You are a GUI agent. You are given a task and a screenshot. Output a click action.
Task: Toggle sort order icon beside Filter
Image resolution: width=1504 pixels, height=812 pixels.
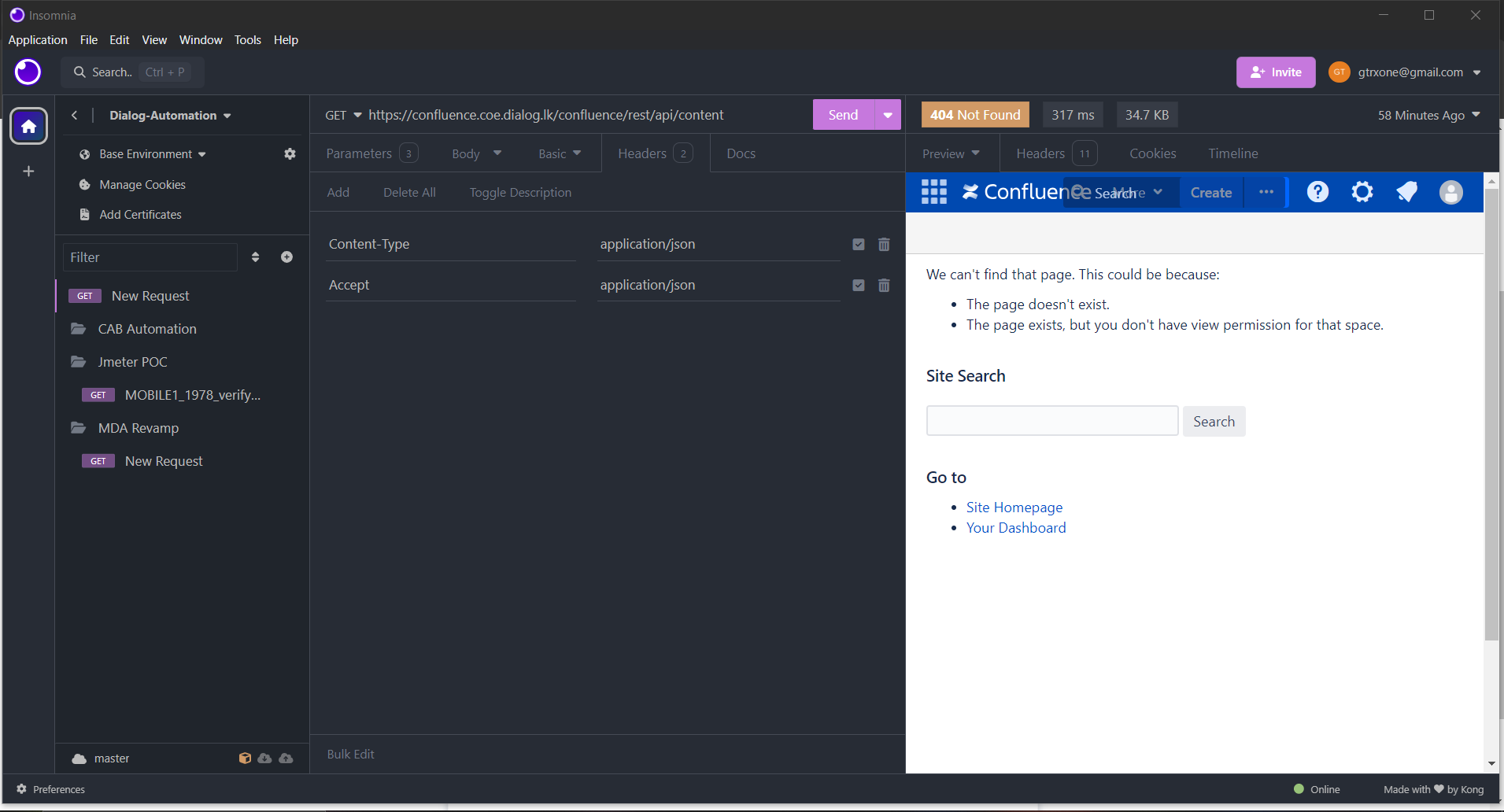(x=255, y=257)
